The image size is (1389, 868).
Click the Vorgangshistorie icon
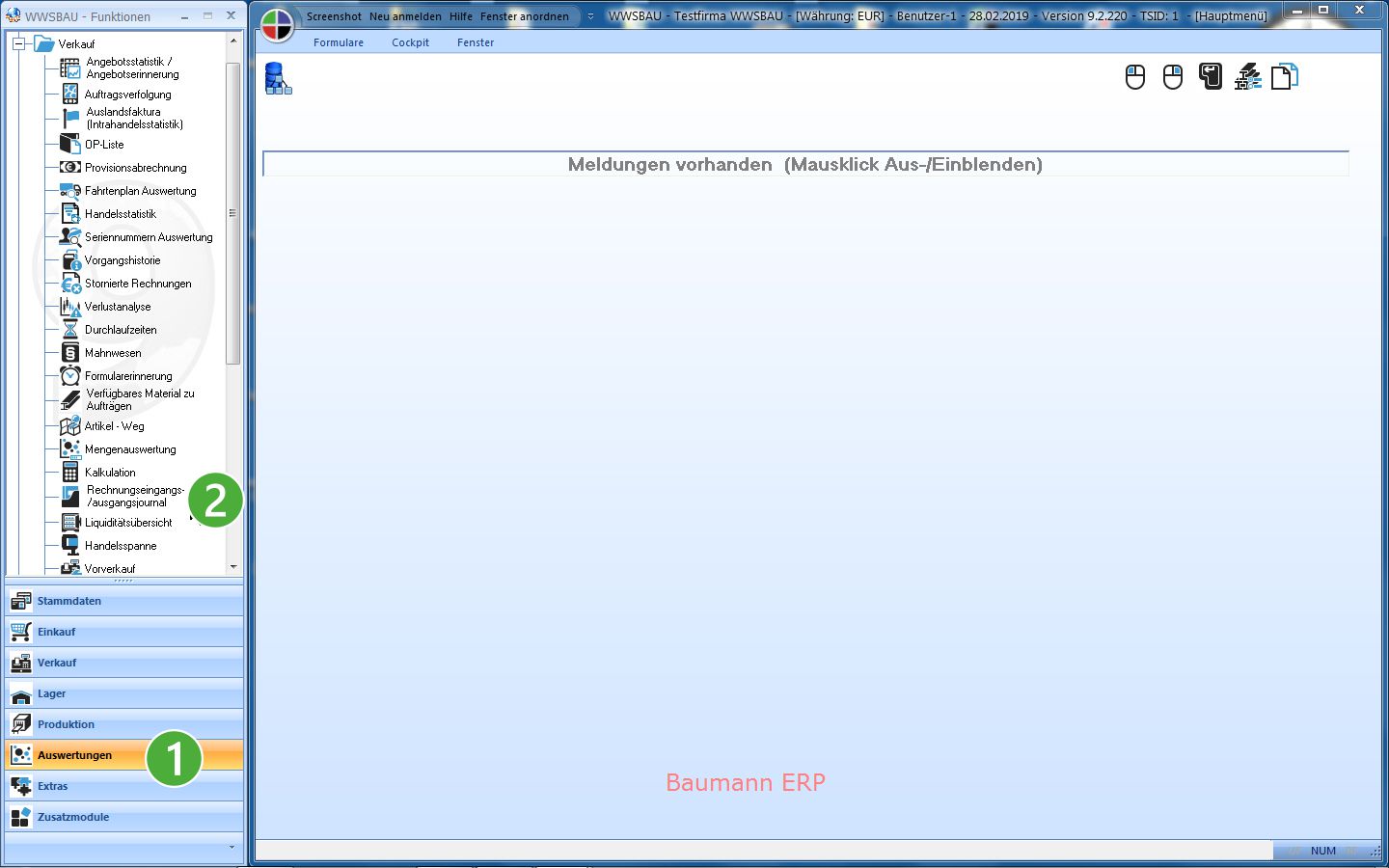[x=70, y=260]
